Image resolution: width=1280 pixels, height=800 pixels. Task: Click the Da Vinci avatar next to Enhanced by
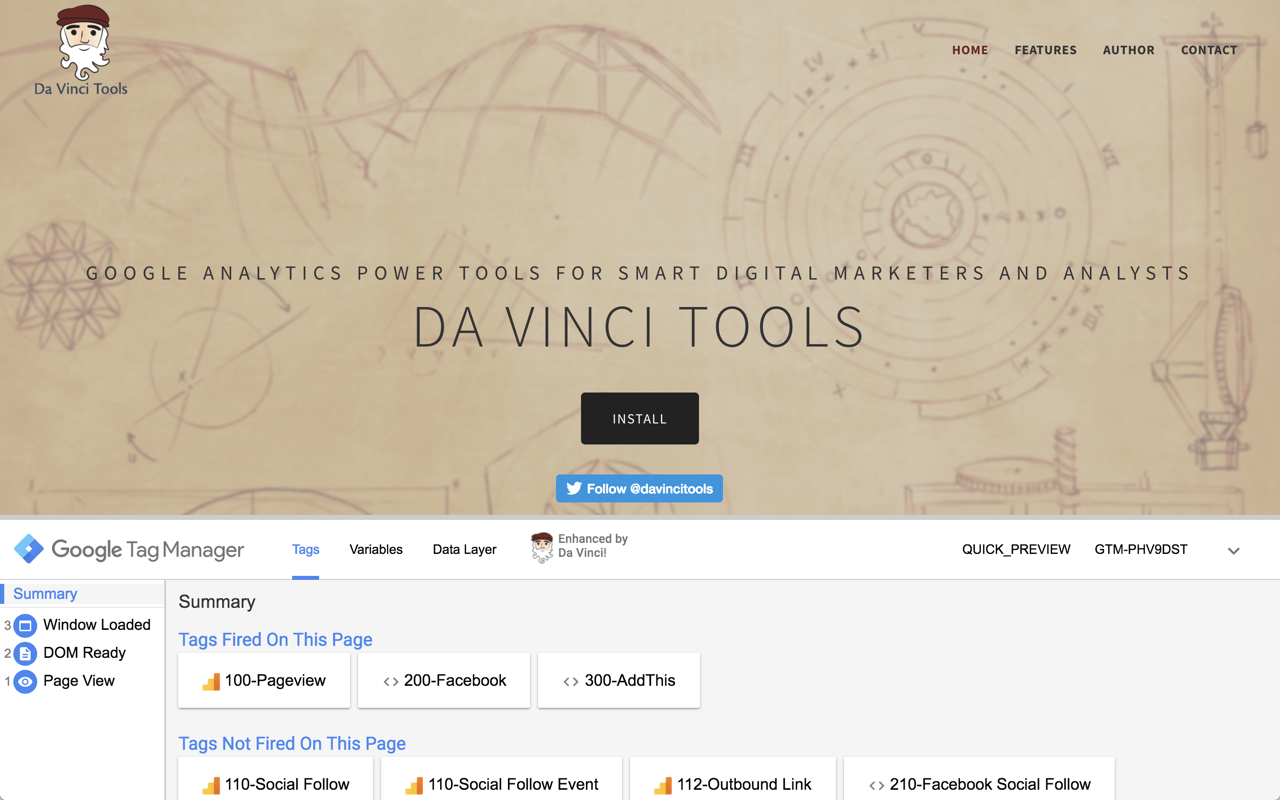coord(543,548)
